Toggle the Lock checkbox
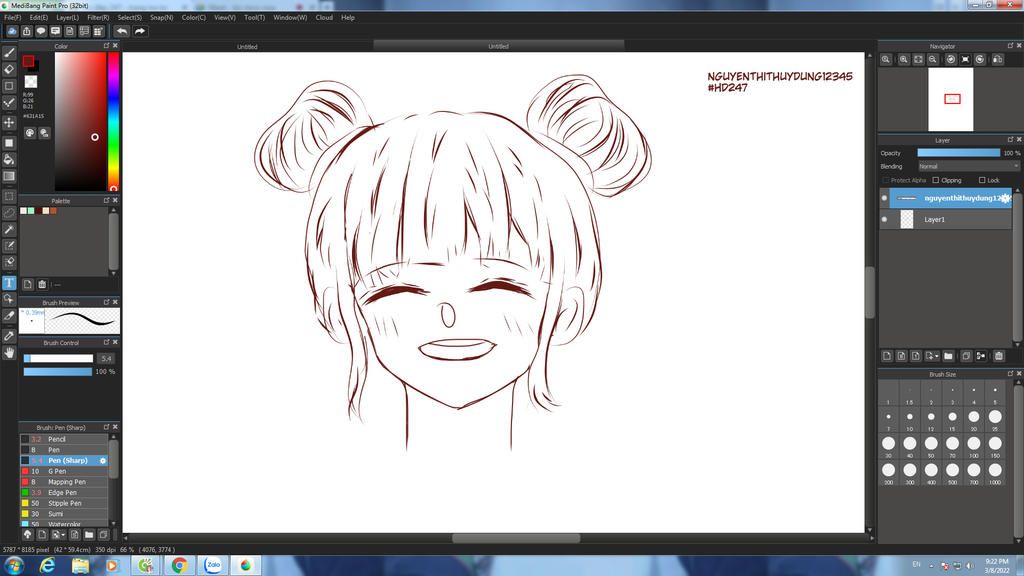This screenshot has width=1024, height=576. pyautogui.click(x=982, y=180)
